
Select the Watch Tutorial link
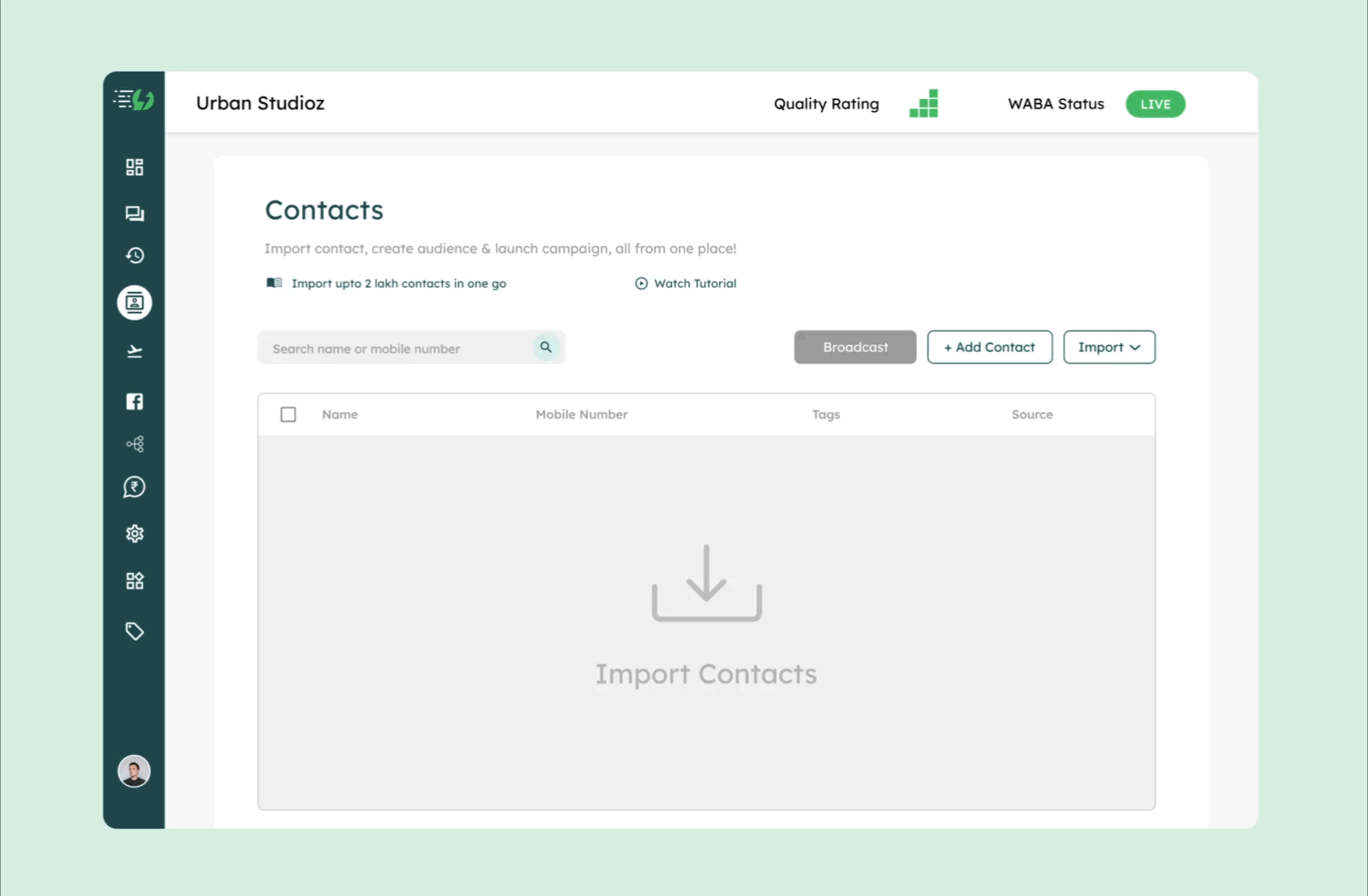(685, 283)
